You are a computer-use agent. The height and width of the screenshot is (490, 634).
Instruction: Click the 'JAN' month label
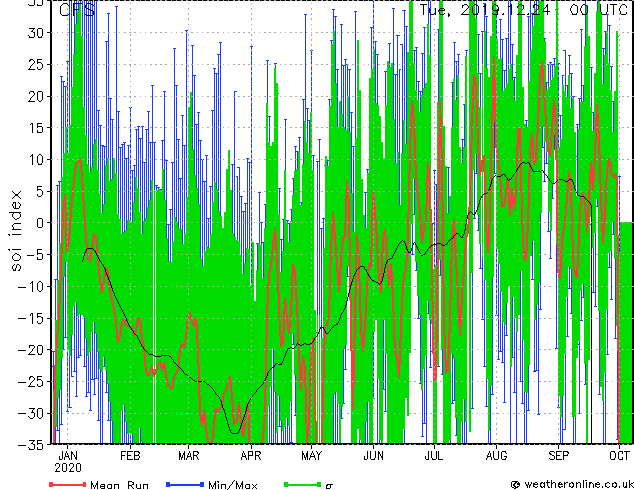68,456
